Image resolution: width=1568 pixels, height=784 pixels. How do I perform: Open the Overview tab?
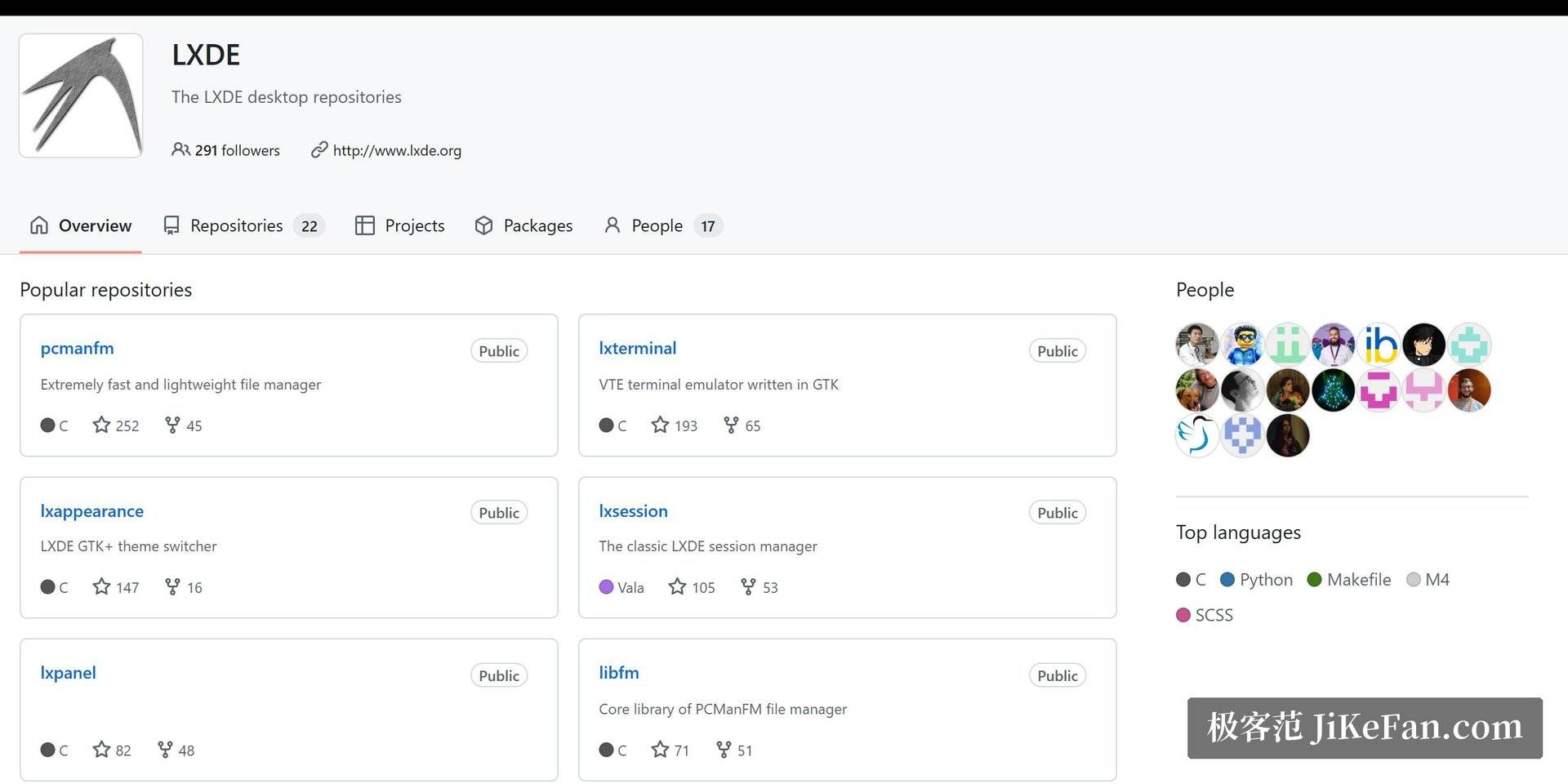click(80, 225)
